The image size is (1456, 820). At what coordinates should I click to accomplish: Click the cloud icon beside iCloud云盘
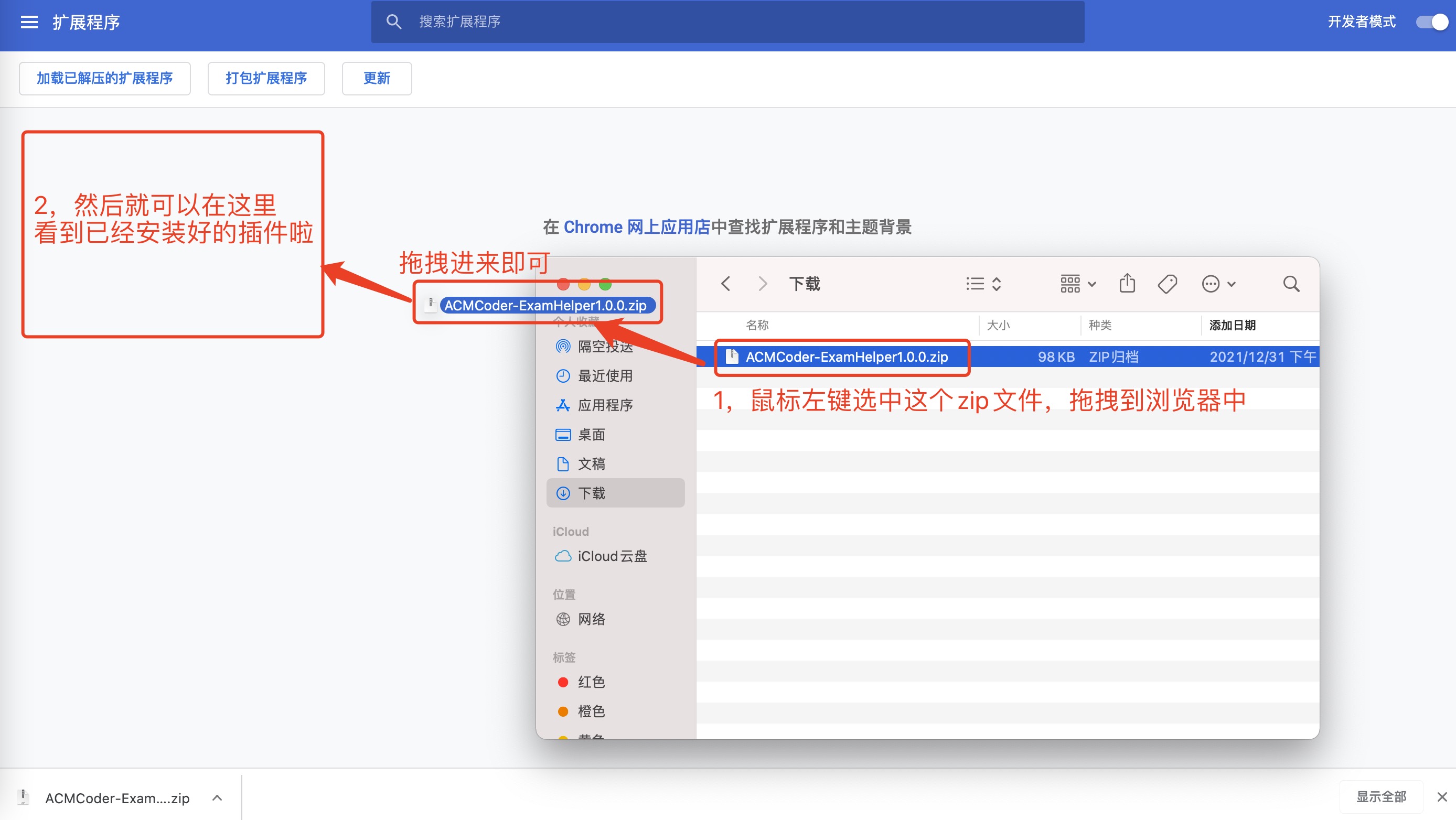[563, 556]
